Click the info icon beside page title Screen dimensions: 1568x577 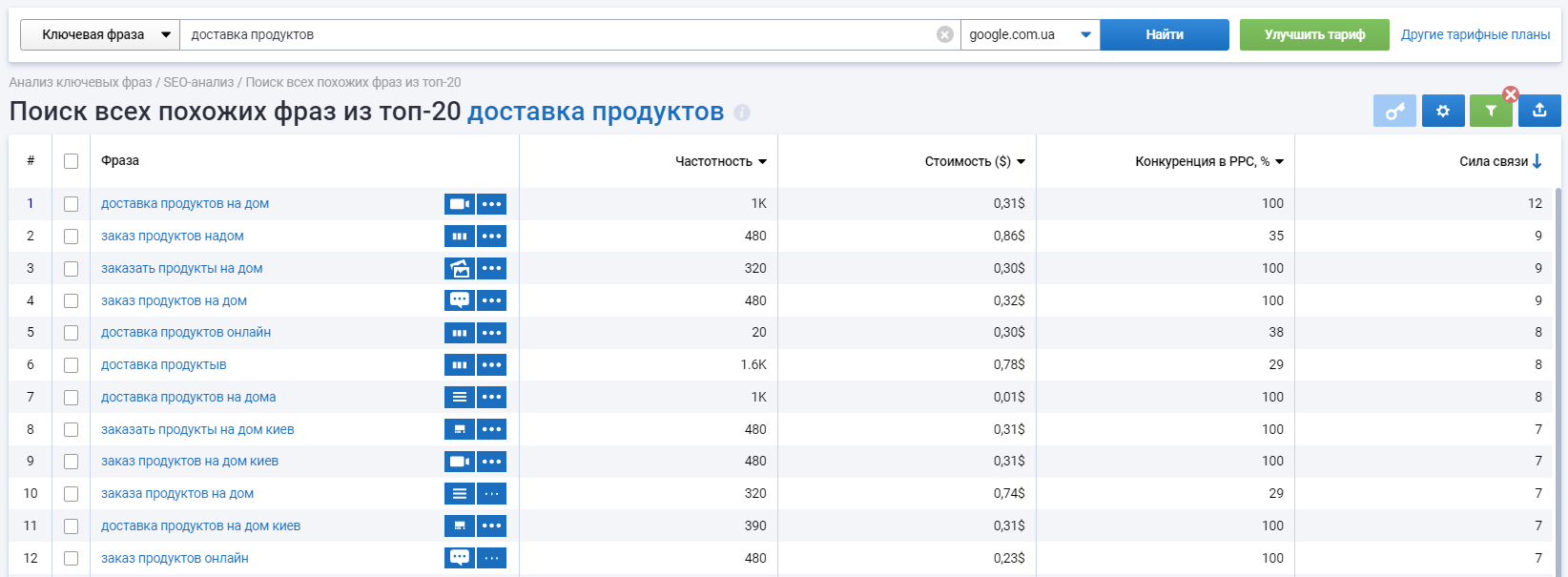coord(742,113)
